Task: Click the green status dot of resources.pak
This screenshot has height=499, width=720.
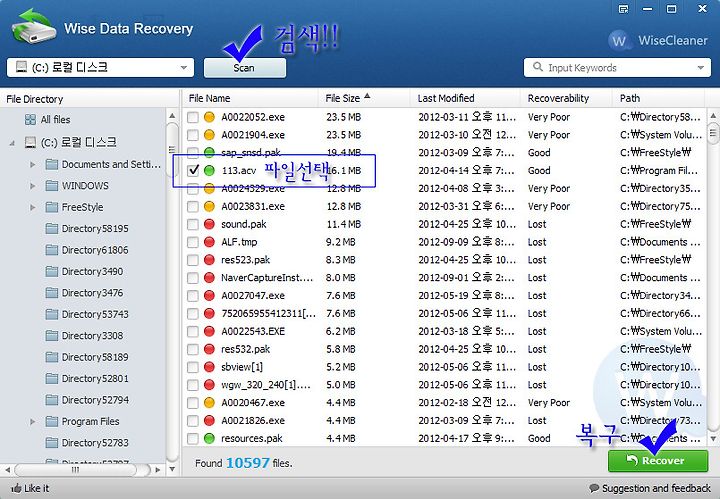Action: (209, 438)
